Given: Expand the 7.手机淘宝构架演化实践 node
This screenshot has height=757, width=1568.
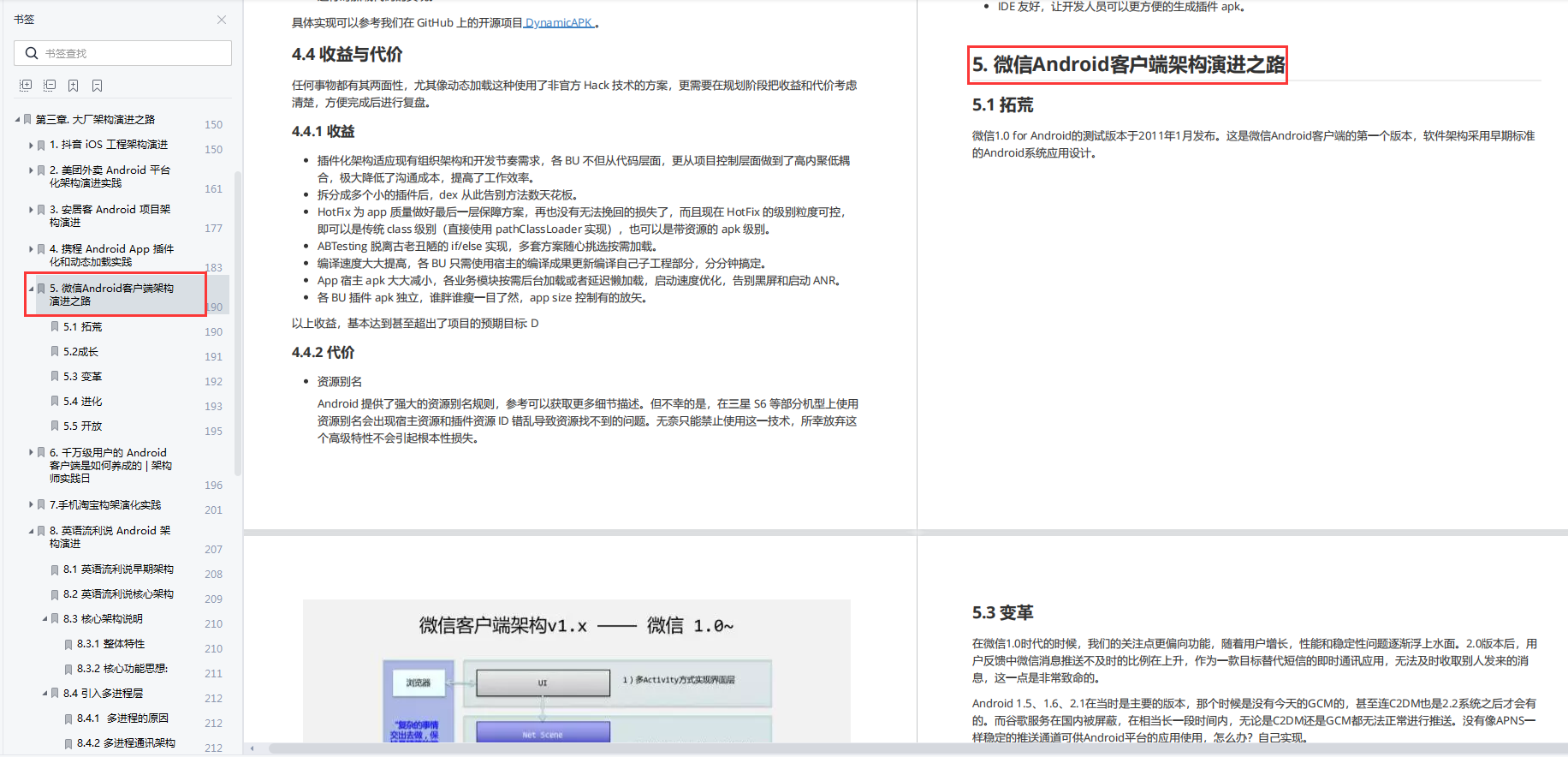Looking at the screenshot, I should click(31, 505).
